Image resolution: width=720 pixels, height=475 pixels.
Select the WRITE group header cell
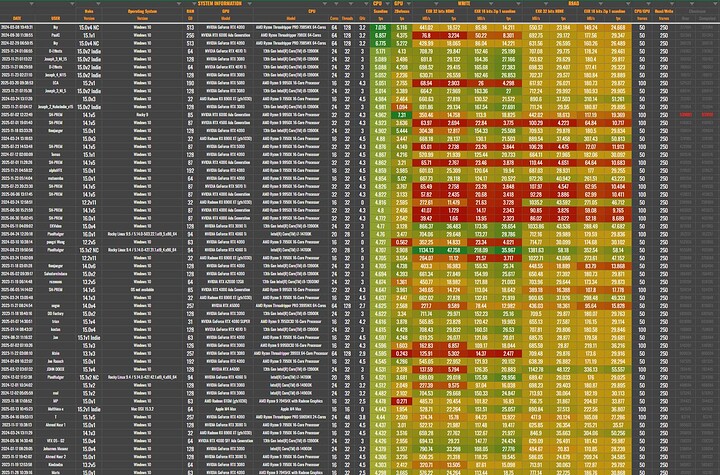[464, 4]
